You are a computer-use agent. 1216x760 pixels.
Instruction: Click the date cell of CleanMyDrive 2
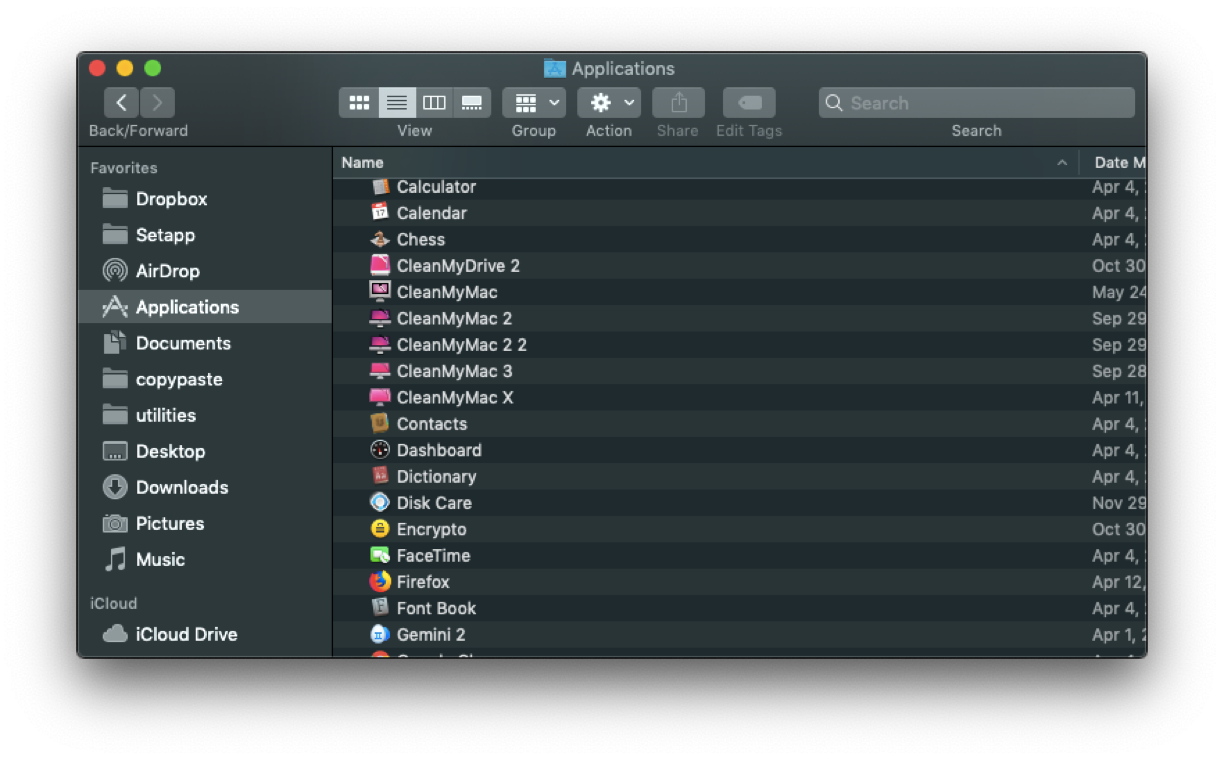[x=1119, y=266]
